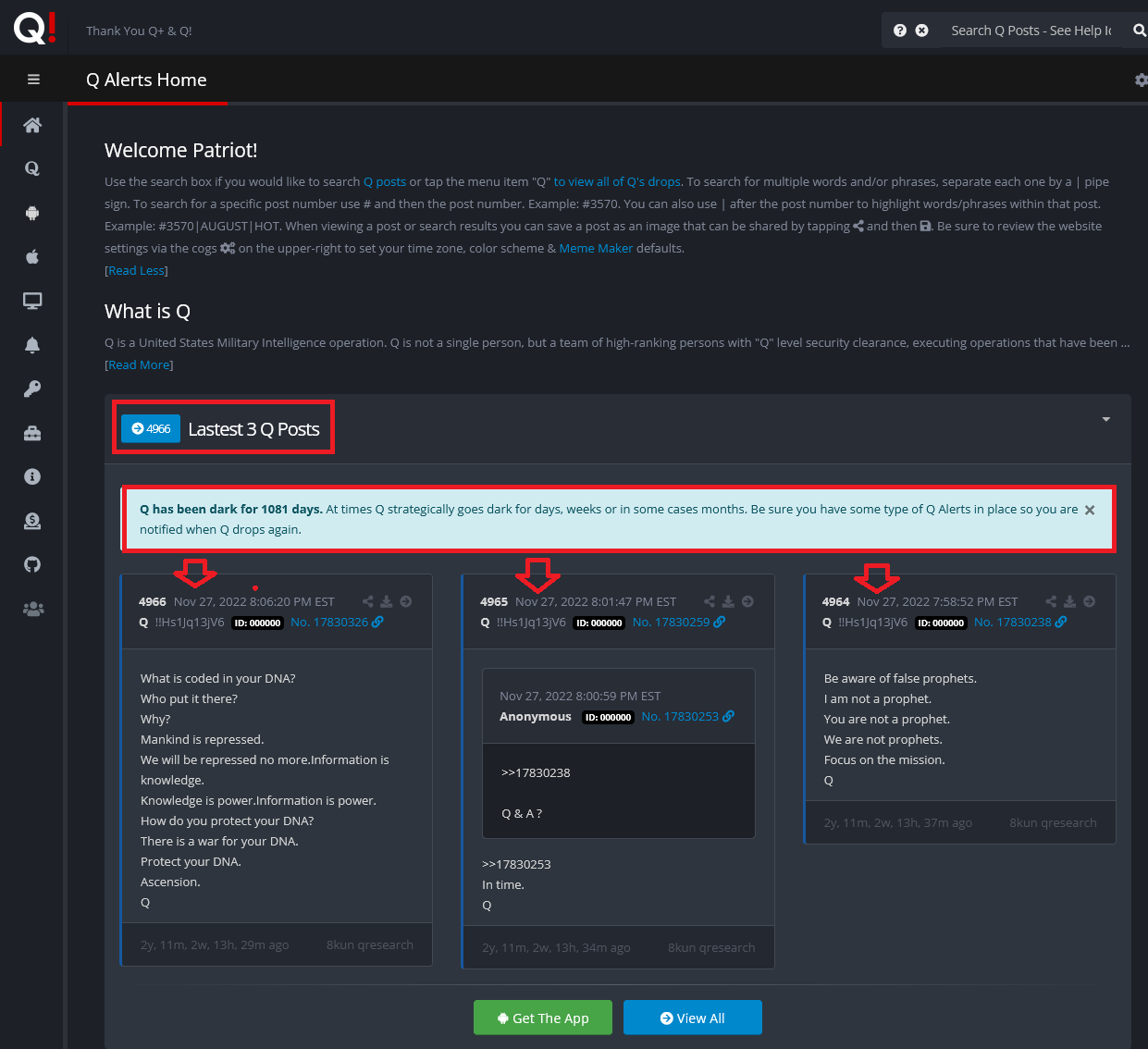Collapse the Latest 3 Q Posts panel
Viewport: 1148px width, 1049px height.
1105,420
